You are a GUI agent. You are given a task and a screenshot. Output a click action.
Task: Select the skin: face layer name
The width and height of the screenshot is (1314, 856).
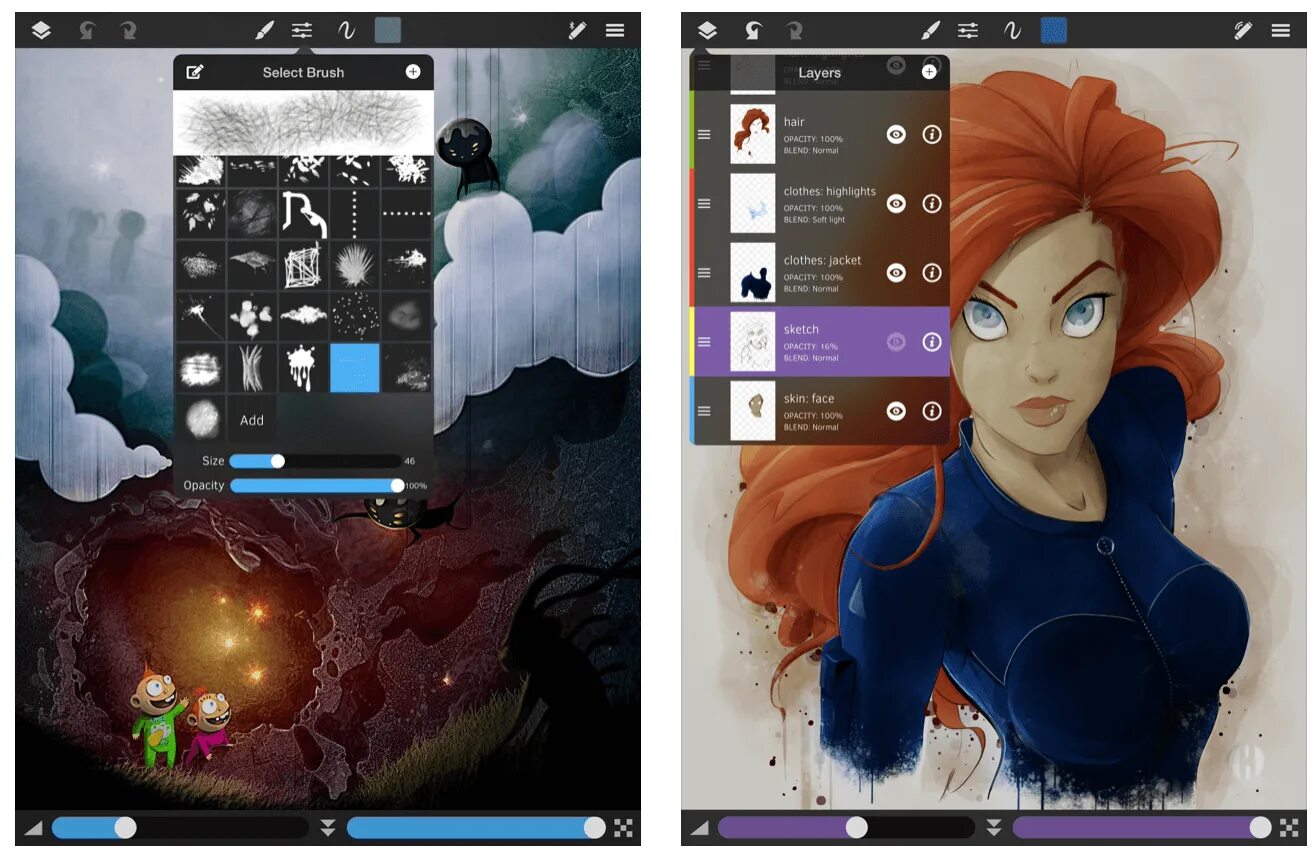(809, 398)
